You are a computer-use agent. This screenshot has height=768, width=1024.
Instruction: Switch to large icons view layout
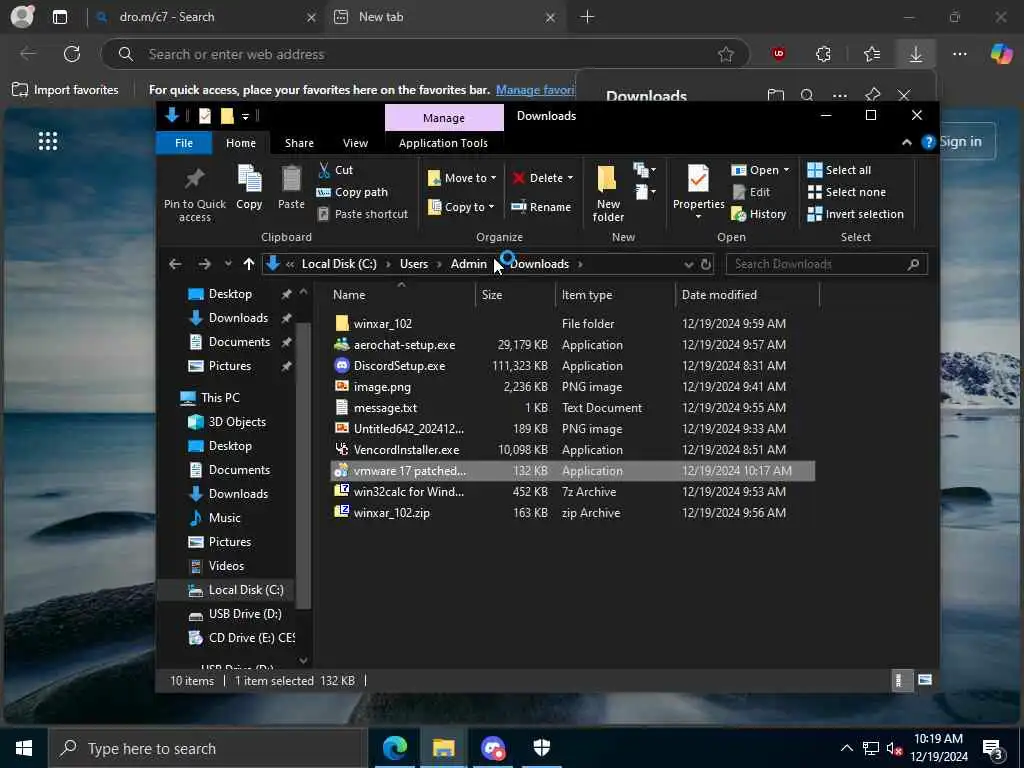pos(925,680)
